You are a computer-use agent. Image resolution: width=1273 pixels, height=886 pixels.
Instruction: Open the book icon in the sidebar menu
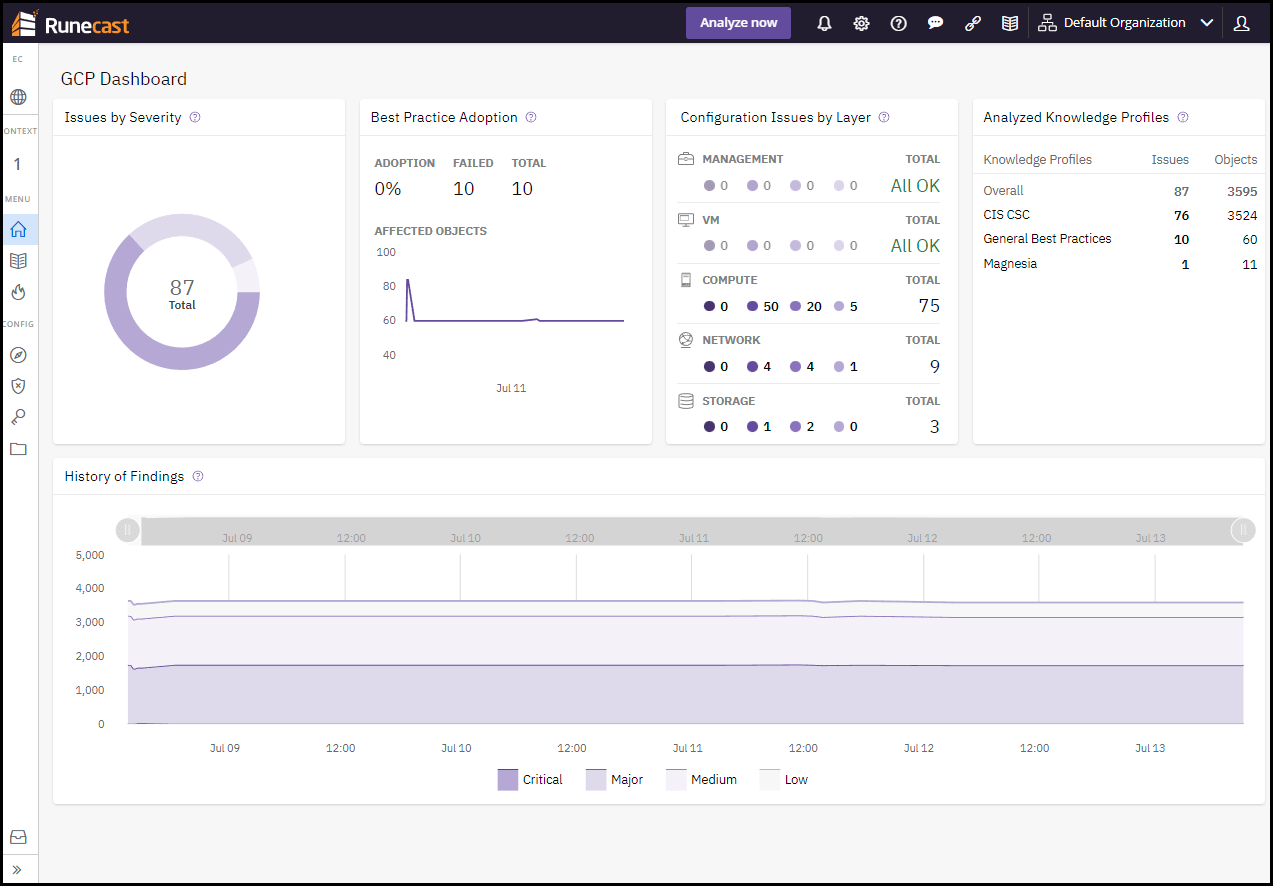click(x=18, y=261)
